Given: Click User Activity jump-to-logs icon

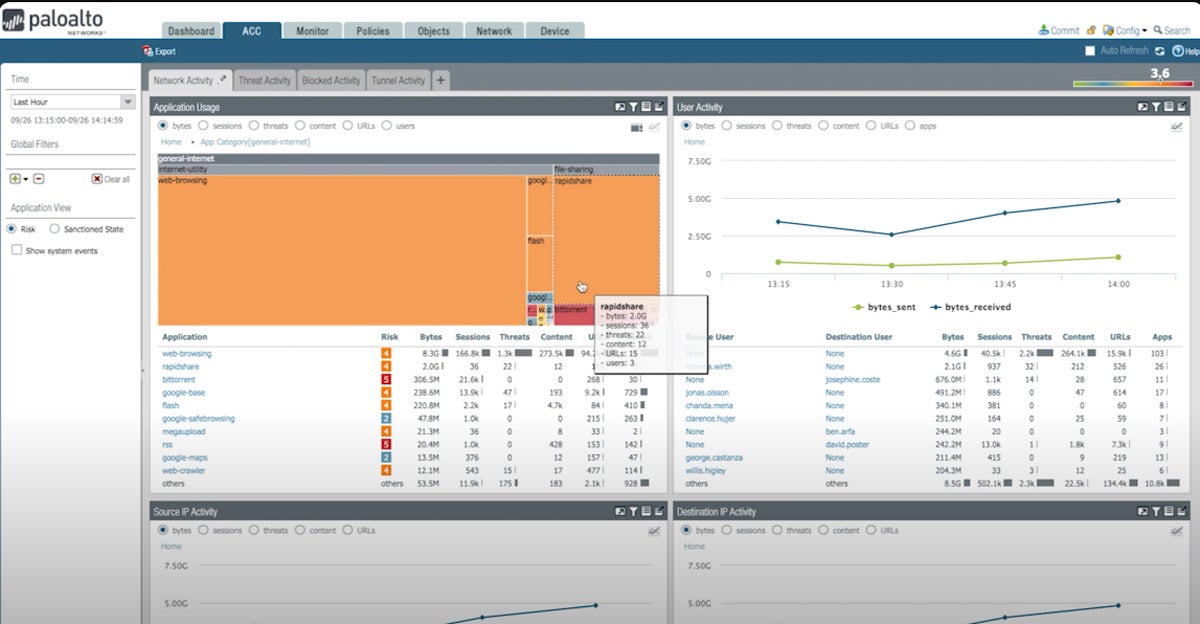Looking at the screenshot, I should tap(1143, 107).
